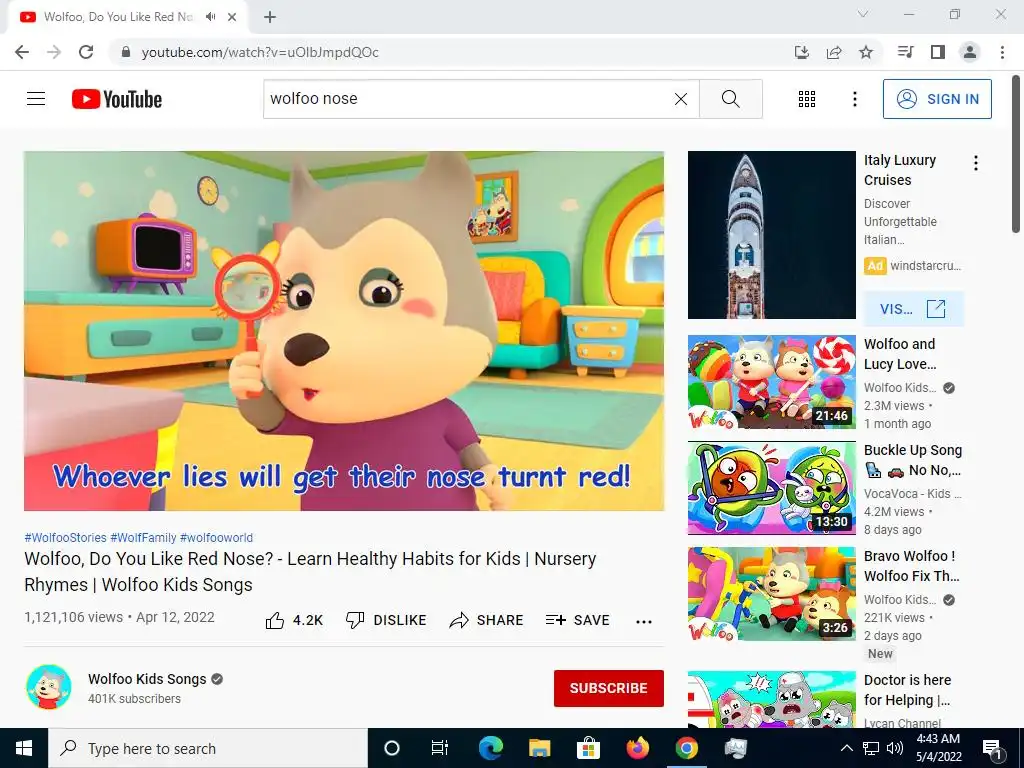This screenshot has height=768, width=1024.
Task: Go forward in browser history
Action: coord(54,52)
